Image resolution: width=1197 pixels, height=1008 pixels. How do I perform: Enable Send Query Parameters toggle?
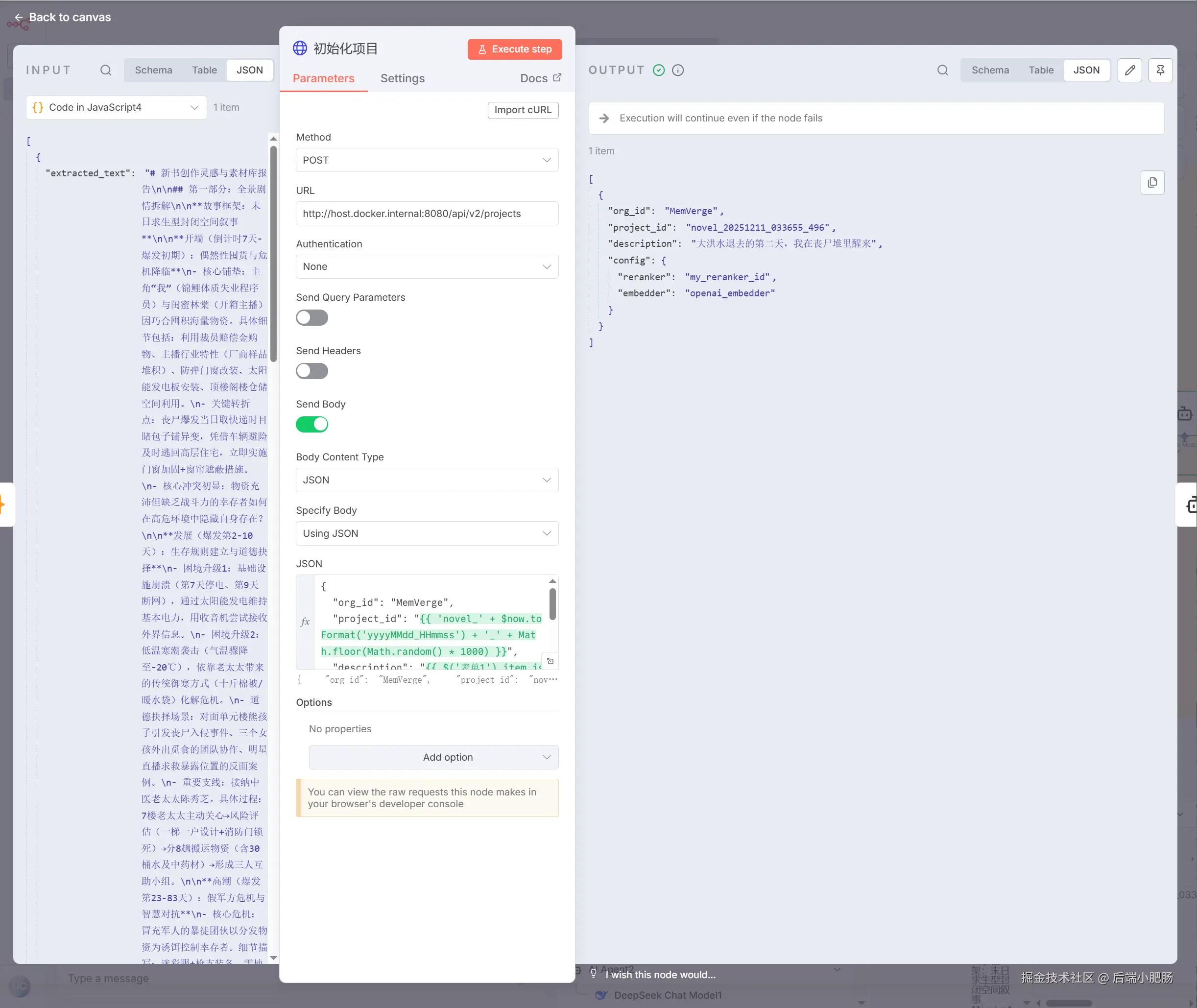[x=312, y=318]
